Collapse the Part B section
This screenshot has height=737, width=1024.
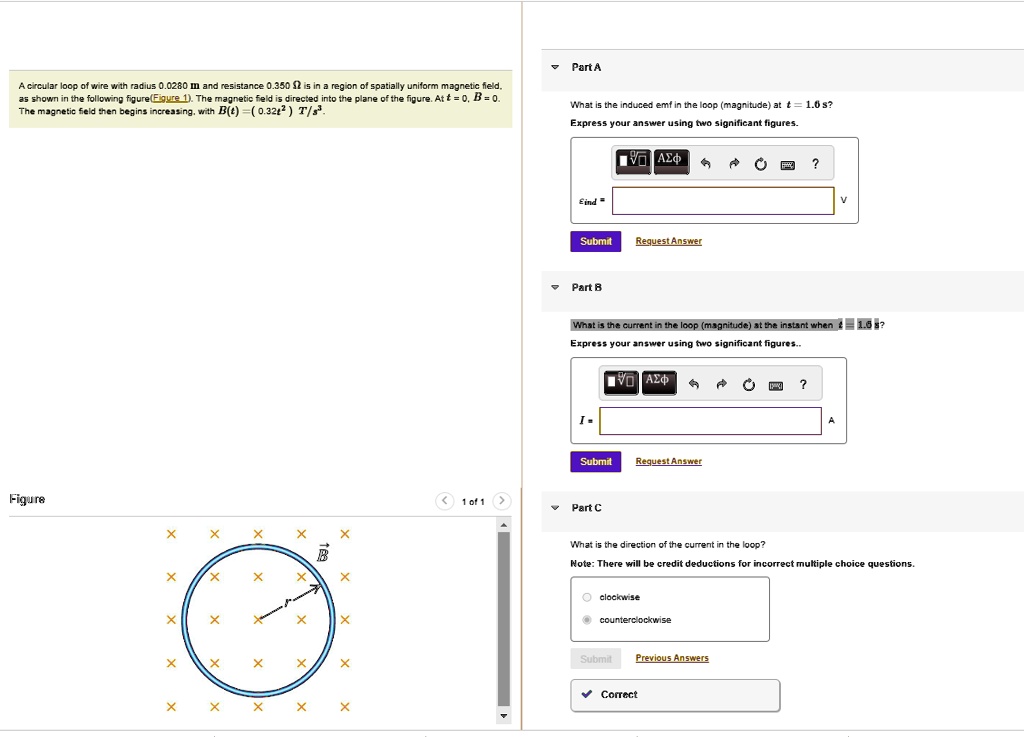point(555,287)
